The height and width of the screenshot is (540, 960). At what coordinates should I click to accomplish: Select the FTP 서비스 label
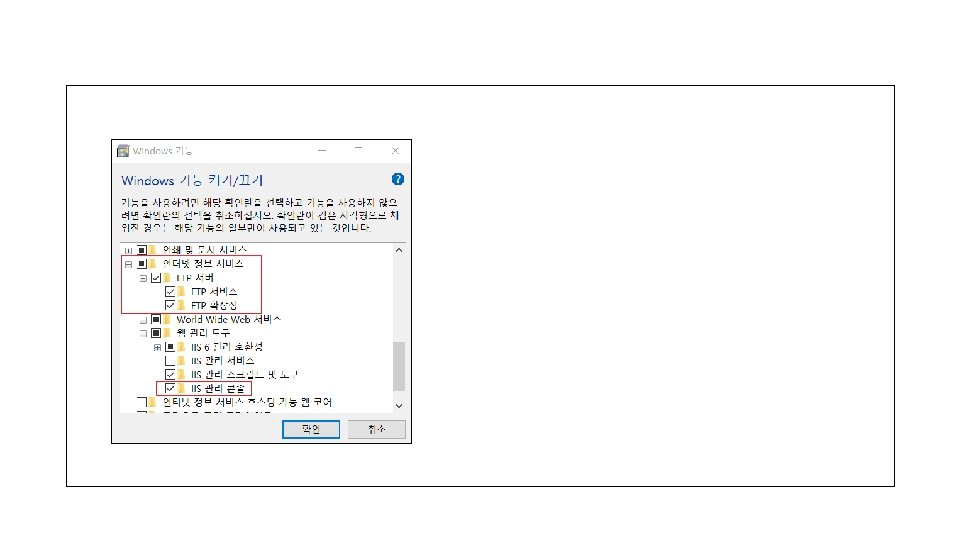coord(214,292)
